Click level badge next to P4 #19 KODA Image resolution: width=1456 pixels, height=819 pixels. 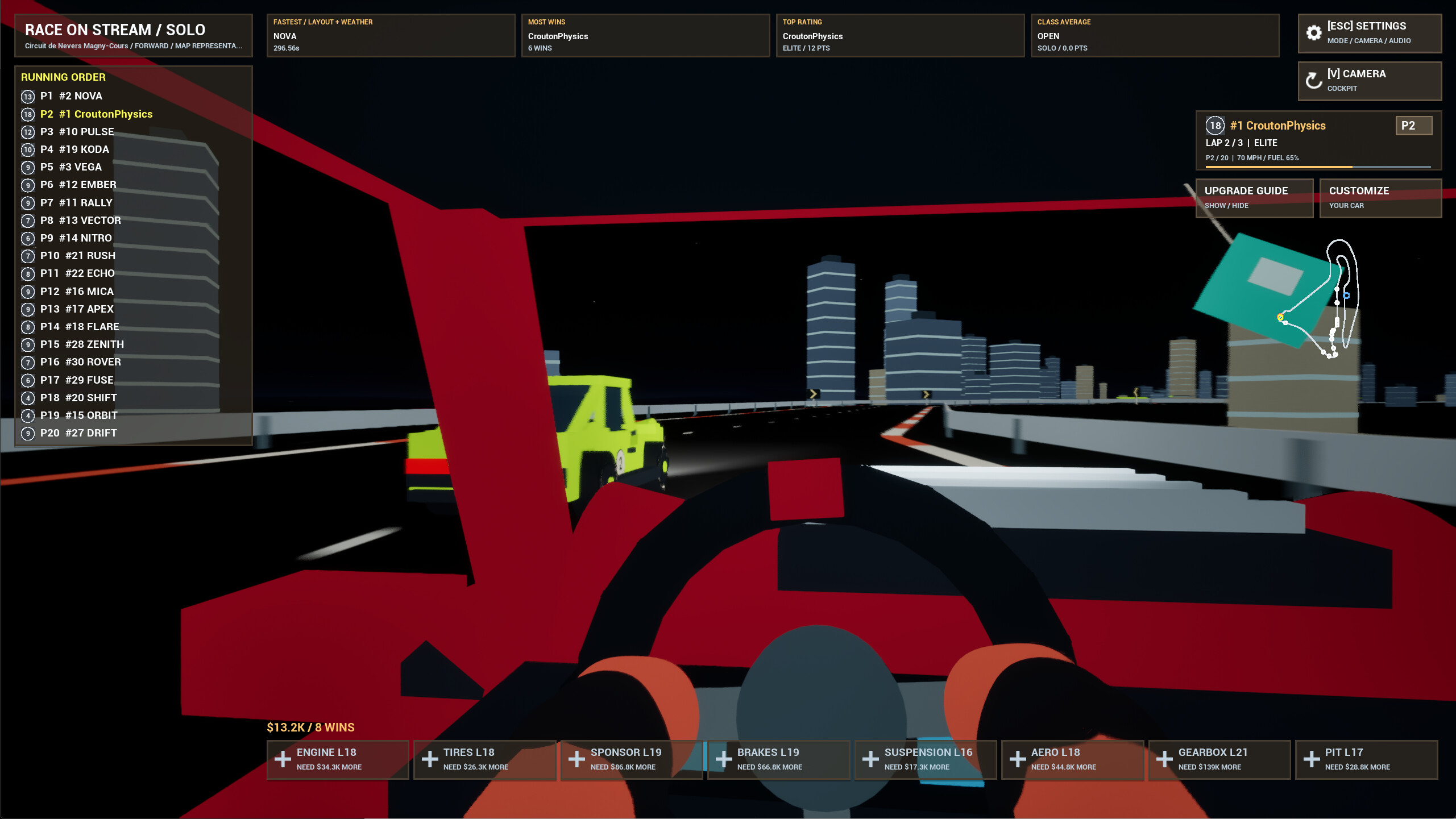click(x=28, y=149)
